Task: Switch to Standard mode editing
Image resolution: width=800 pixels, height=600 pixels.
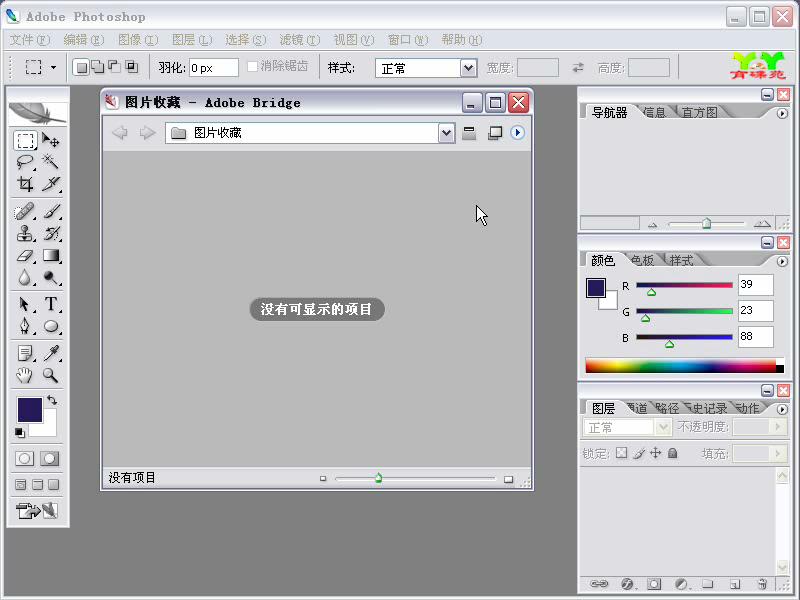Action: point(24,458)
